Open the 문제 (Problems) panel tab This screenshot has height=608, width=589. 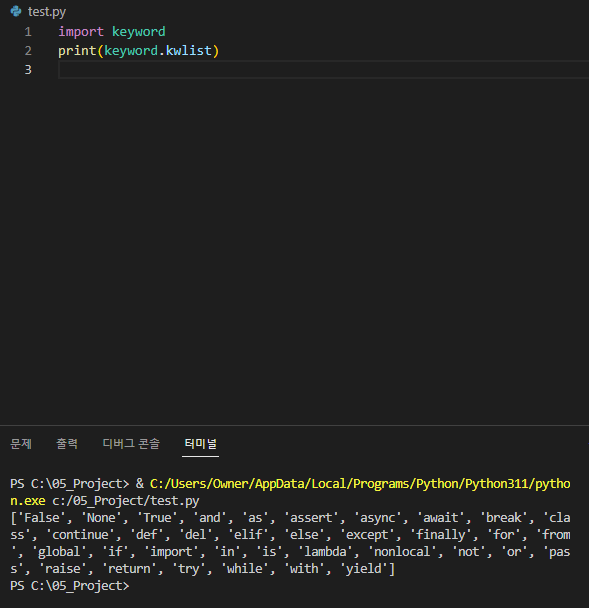point(21,444)
